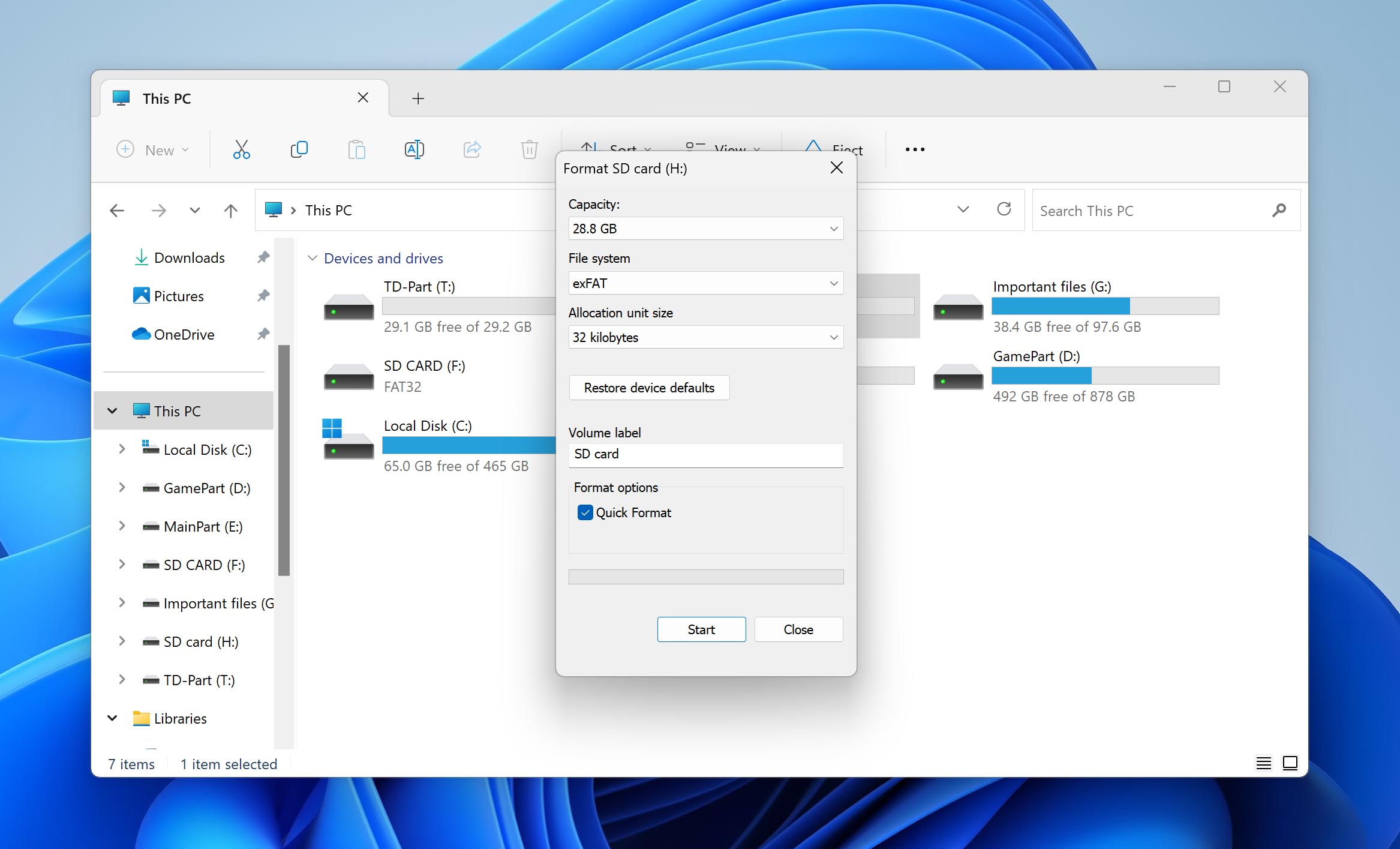Switch to details view in status bar
The height and width of the screenshot is (849, 1400).
tap(1263, 763)
